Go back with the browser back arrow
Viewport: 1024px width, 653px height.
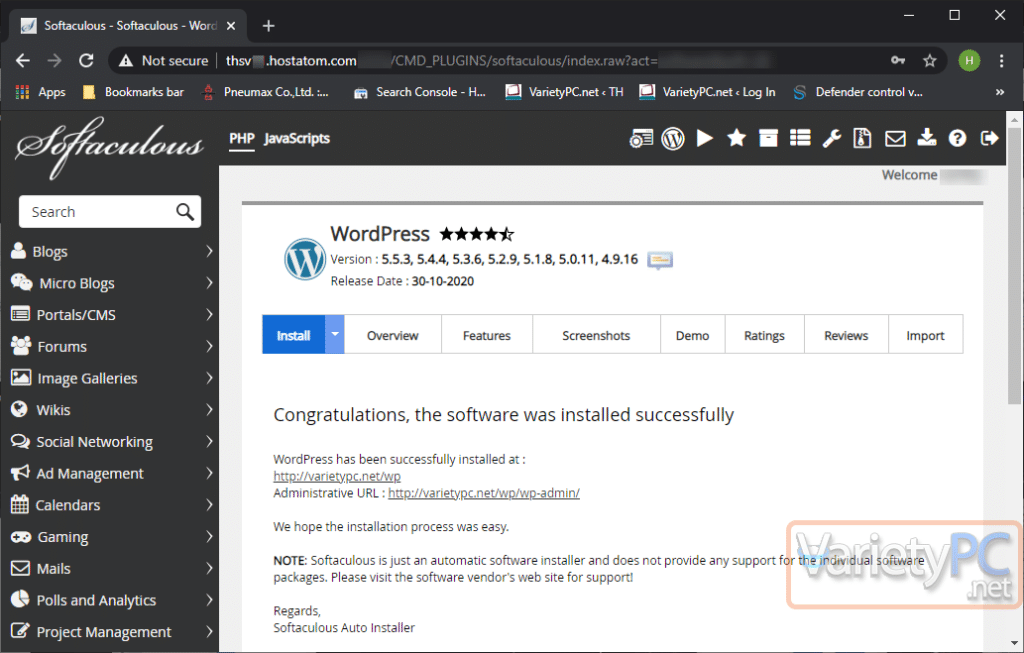pyautogui.click(x=23, y=61)
